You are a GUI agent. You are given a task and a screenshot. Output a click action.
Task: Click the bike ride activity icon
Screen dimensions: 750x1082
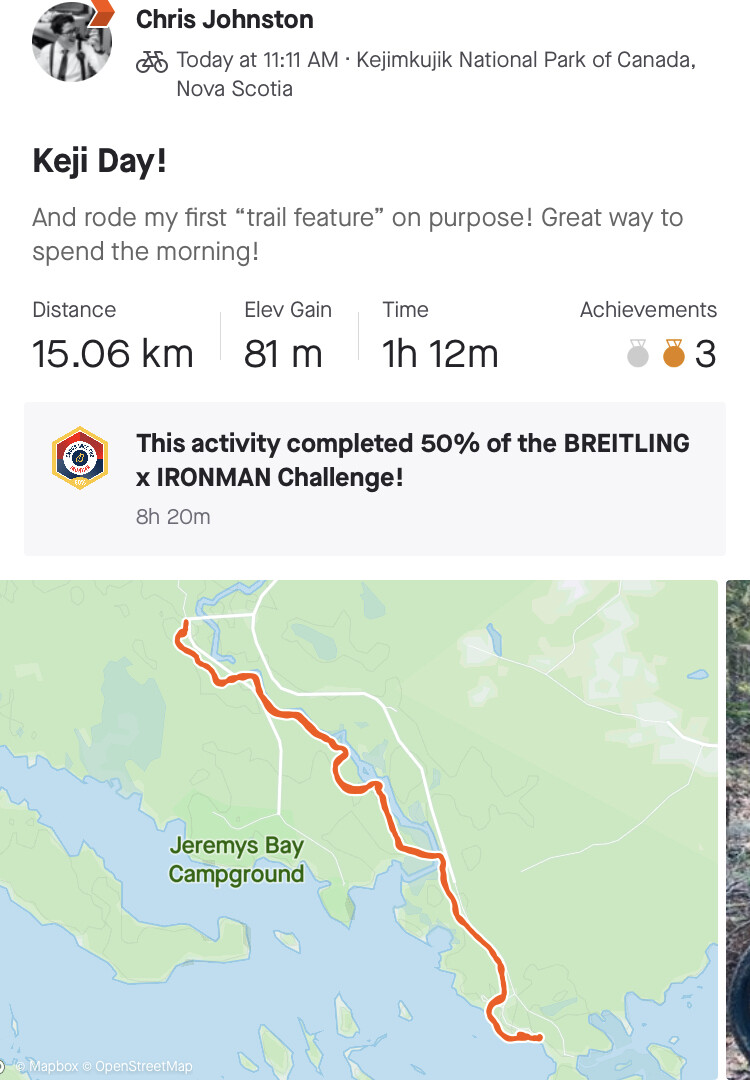coord(152,61)
